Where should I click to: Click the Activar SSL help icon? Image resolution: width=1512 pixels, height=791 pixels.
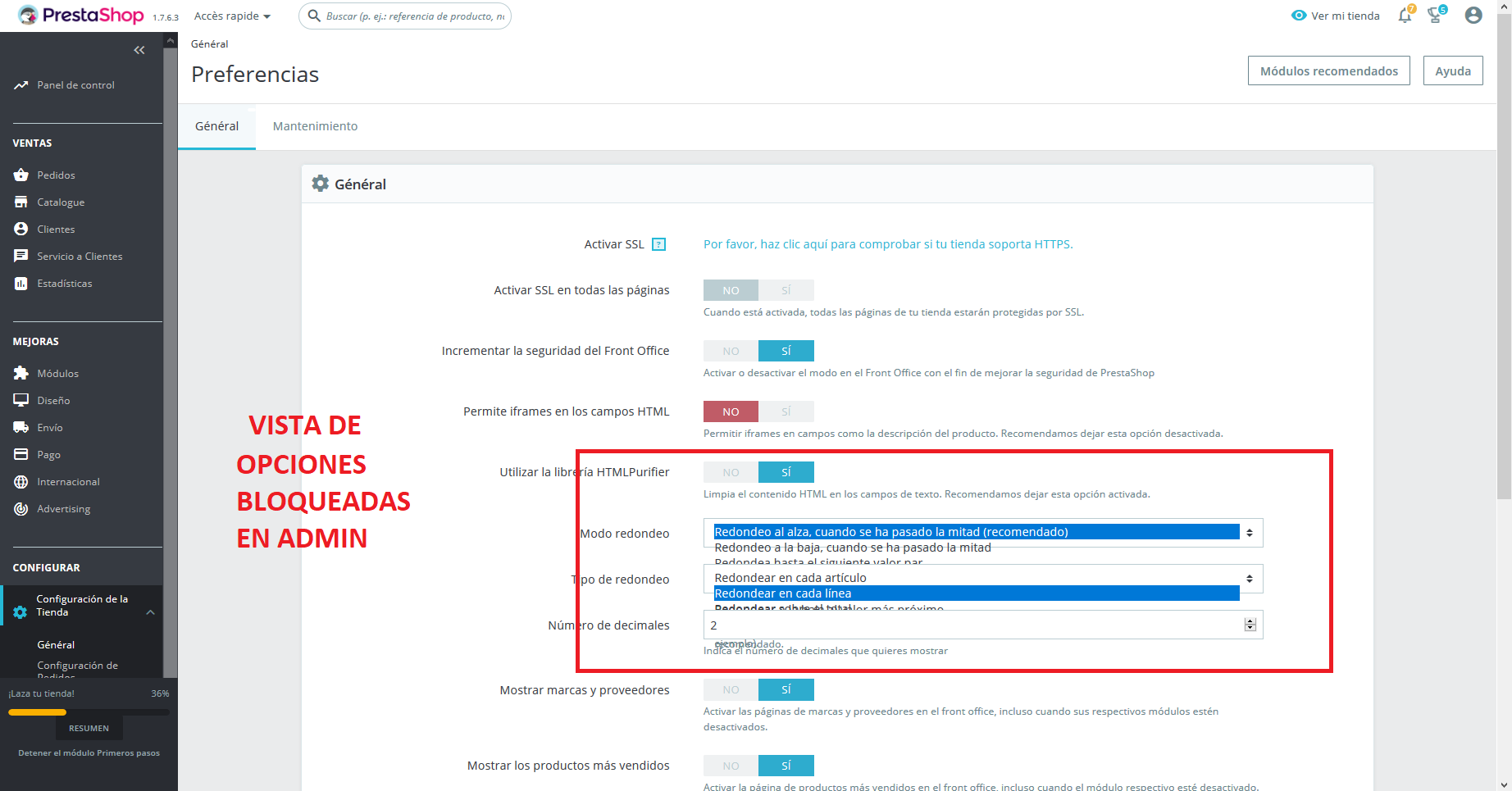[658, 244]
